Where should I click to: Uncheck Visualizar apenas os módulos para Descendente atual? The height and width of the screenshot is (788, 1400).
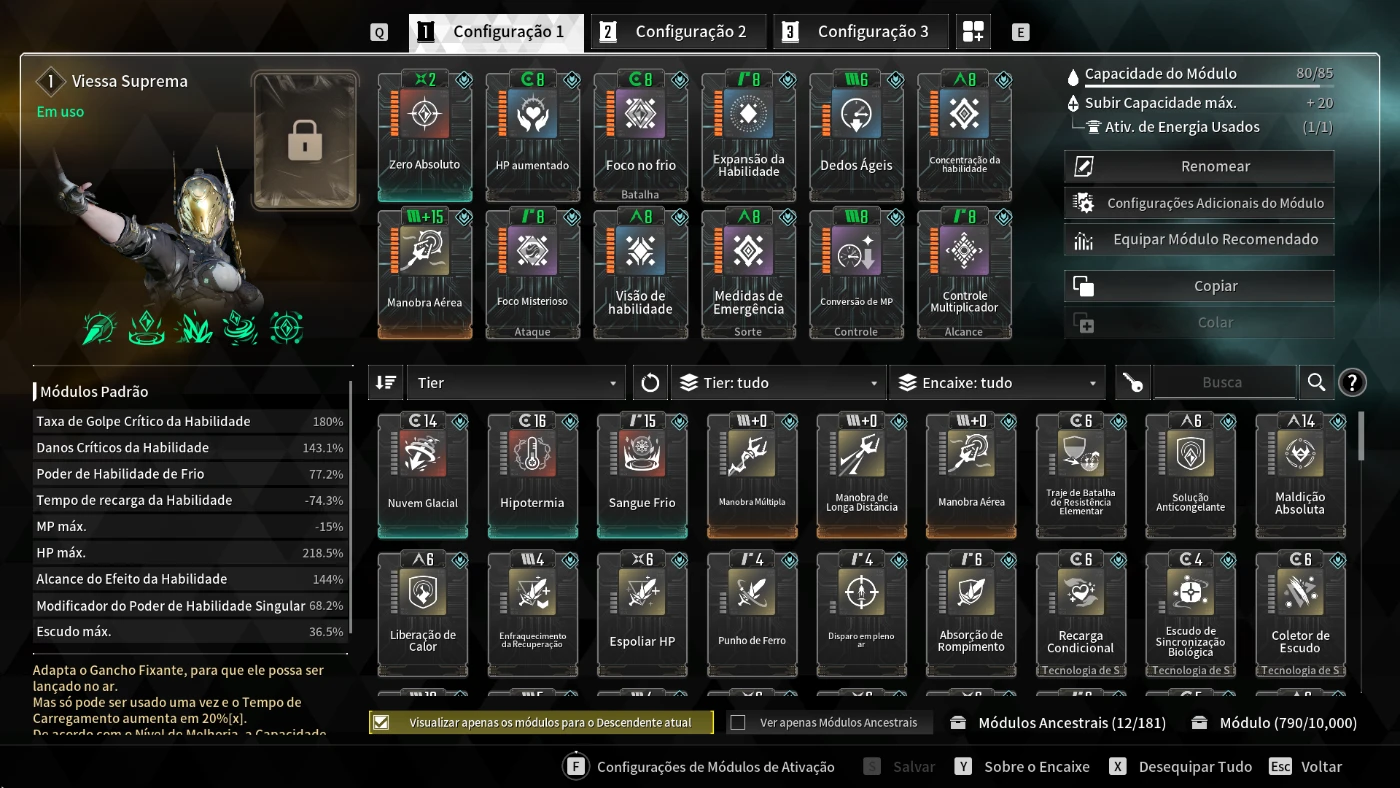pyautogui.click(x=381, y=722)
